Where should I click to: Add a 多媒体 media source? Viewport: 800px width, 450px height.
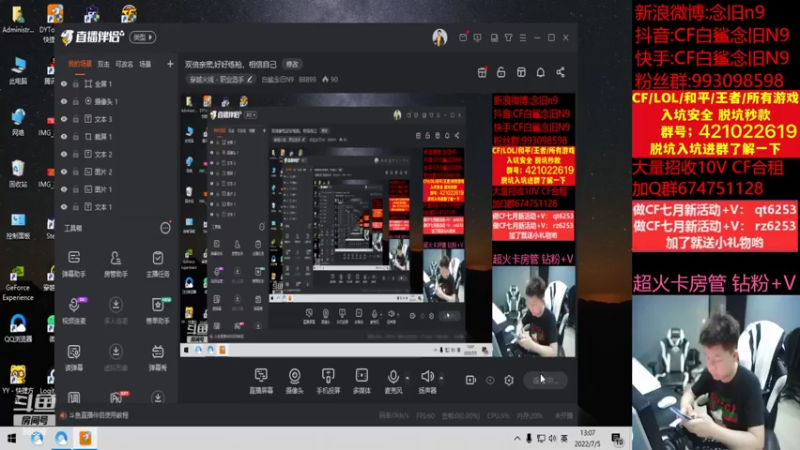pyautogui.click(x=362, y=381)
